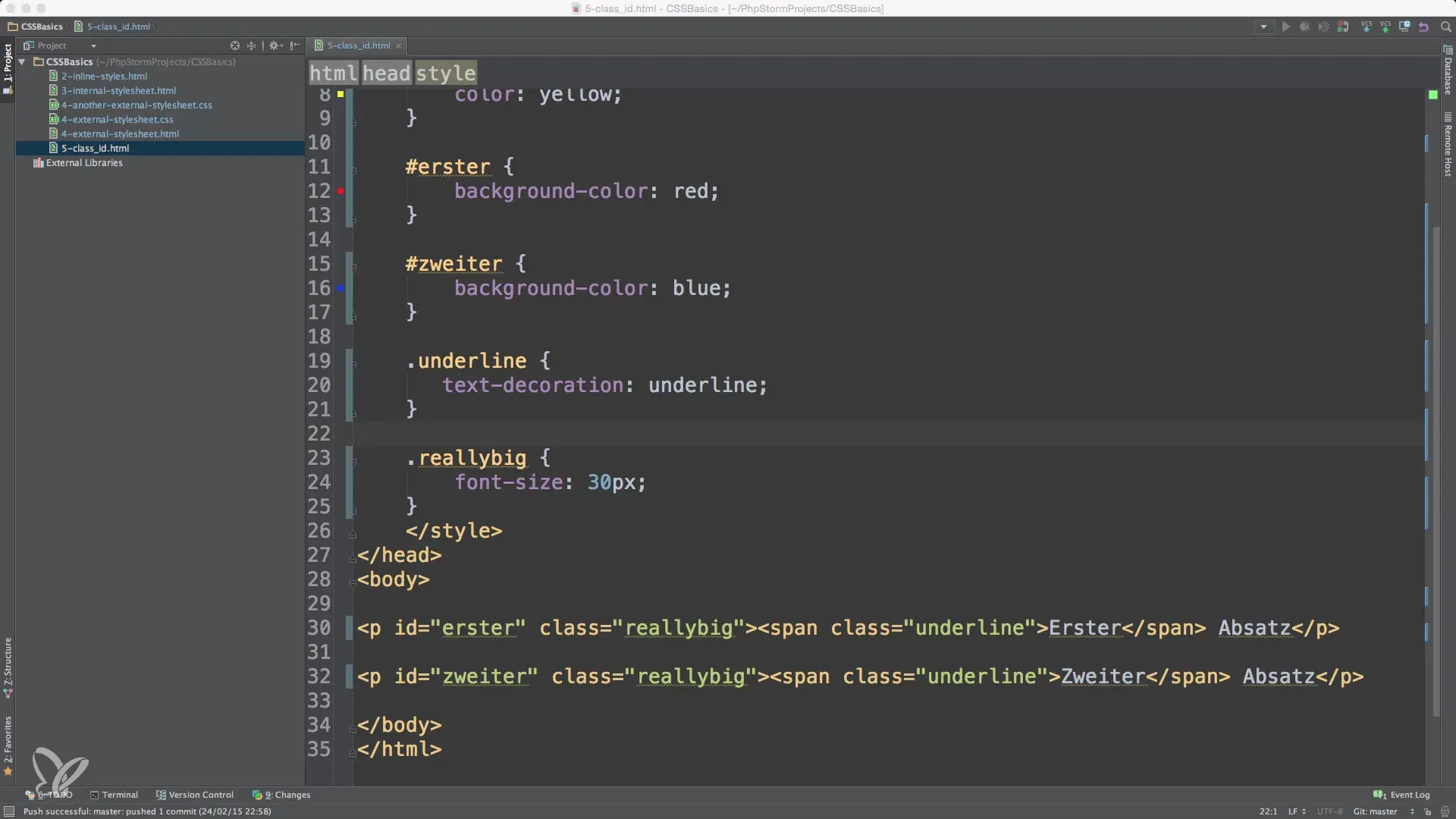Open the Terminal tool window
The image size is (1456, 819).
115,795
